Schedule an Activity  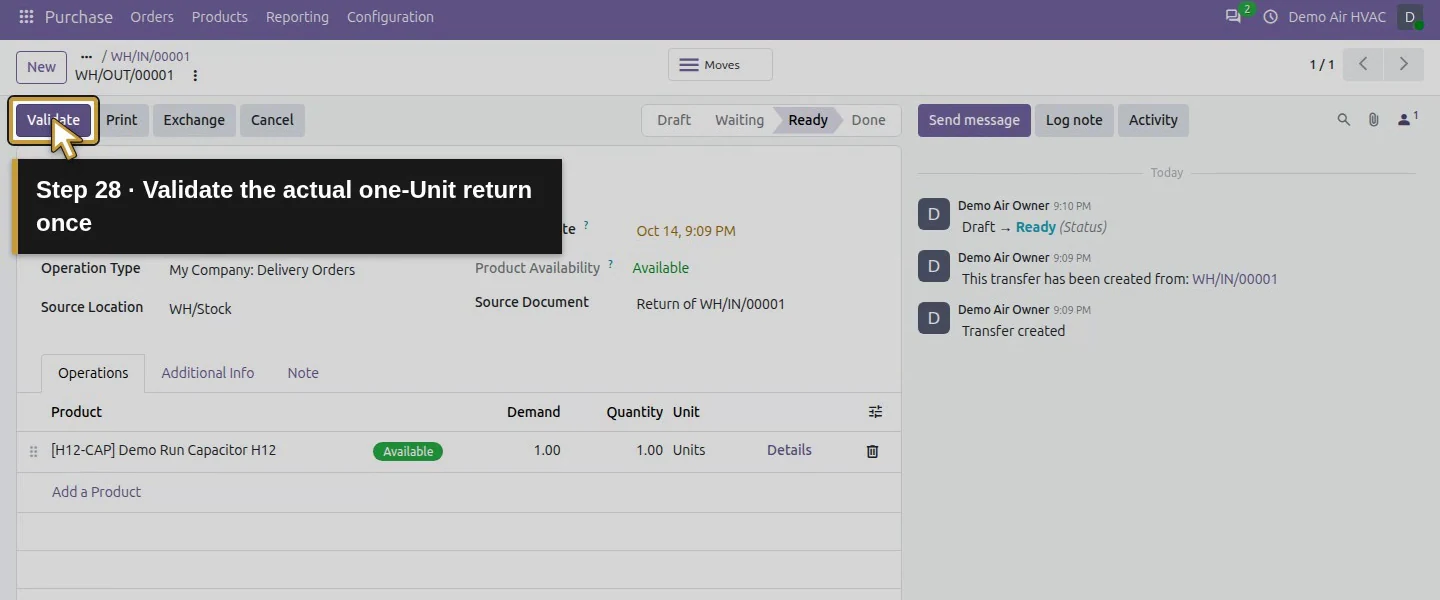tap(1153, 120)
